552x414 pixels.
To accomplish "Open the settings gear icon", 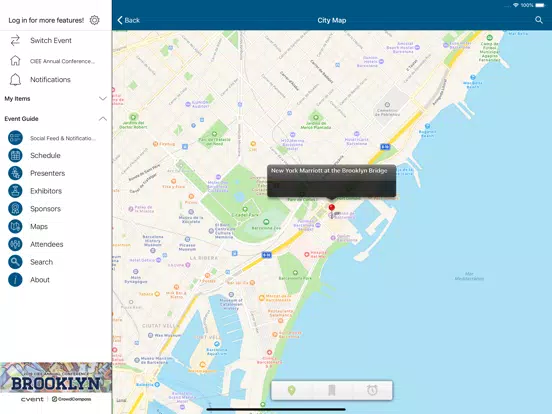I will tap(94, 20).
